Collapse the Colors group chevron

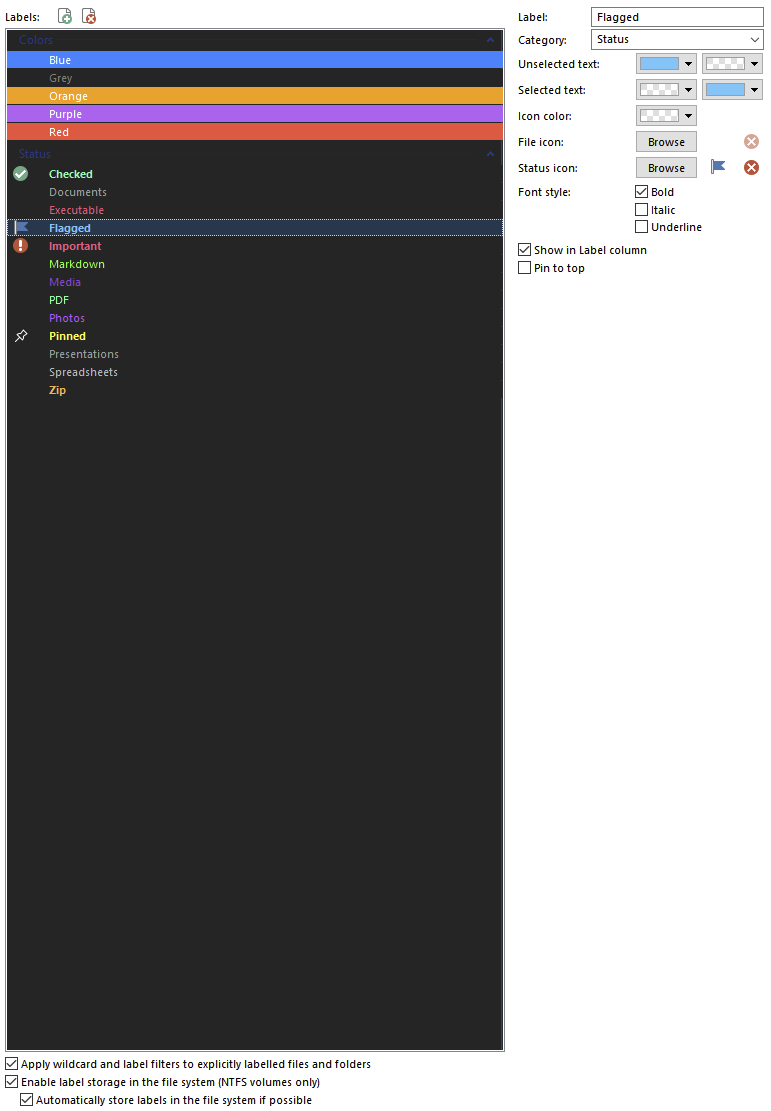490,40
